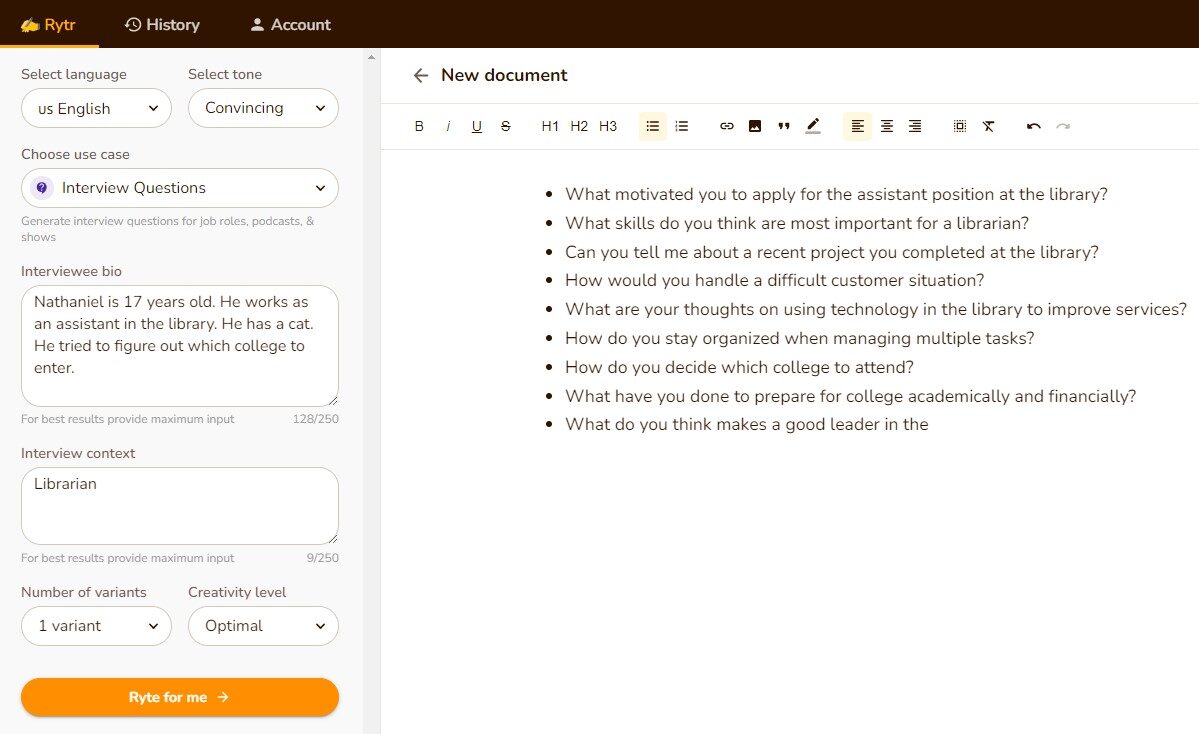Screen dimensions: 1199x734
Task: Click the Rytr logo
Action: tap(49, 25)
